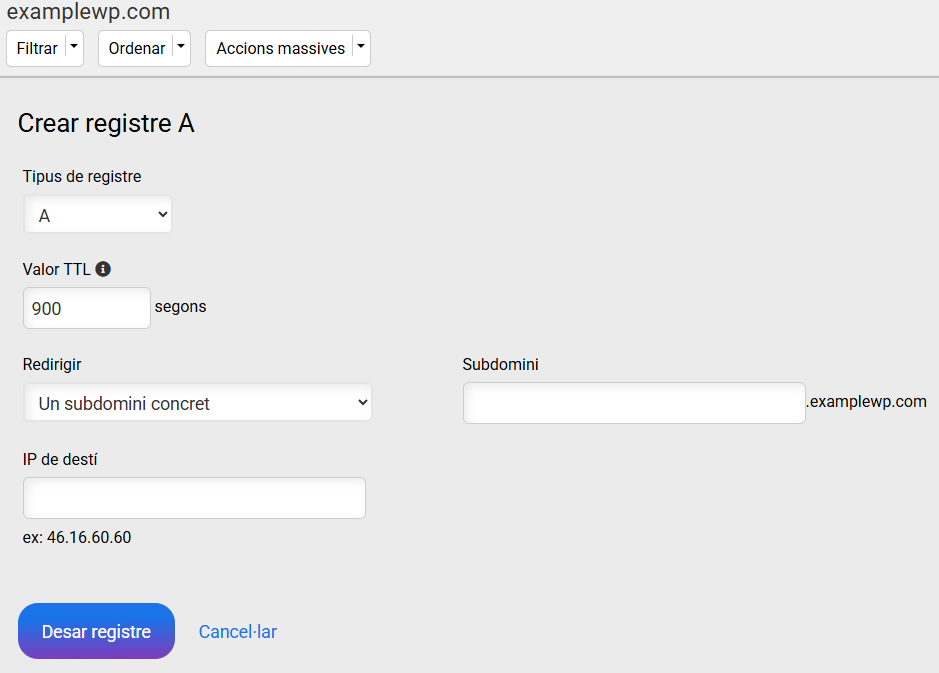Viewport: 939px width, 673px height.
Task: Save with the Desar registre button
Action: pyautogui.click(x=96, y=631)
